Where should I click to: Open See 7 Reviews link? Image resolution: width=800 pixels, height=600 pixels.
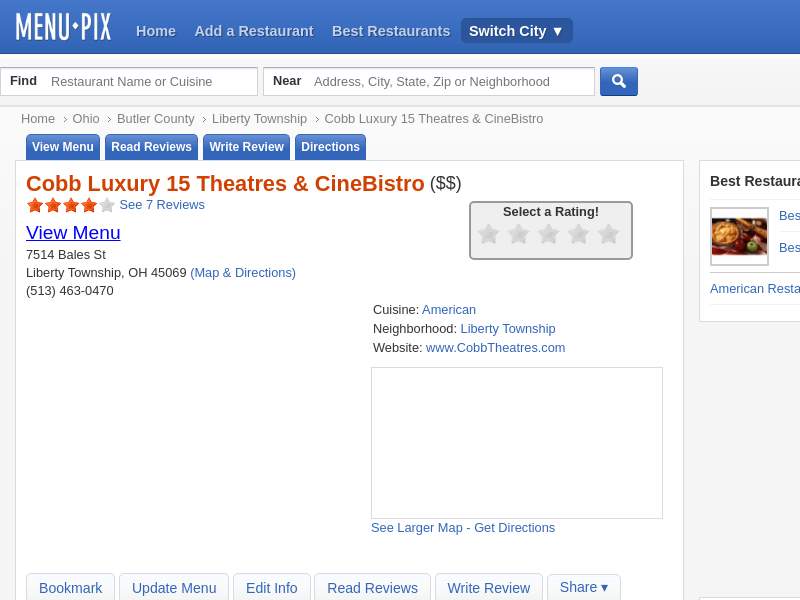coord(162,205)
